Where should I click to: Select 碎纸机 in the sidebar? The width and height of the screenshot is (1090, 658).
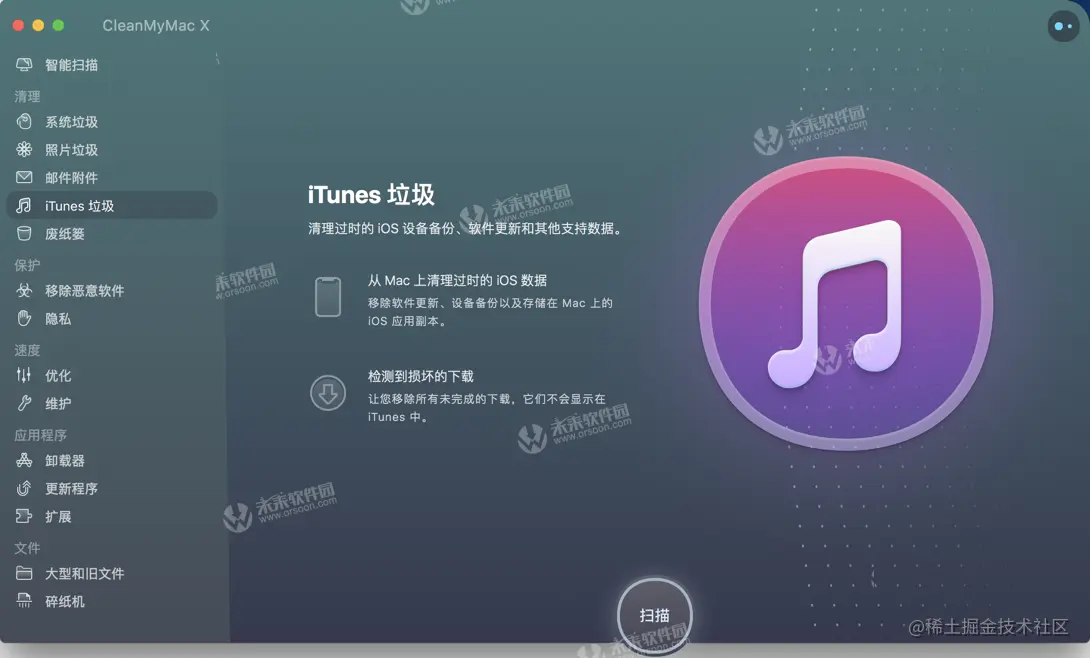pyautogui.click(x=111, y=601)
